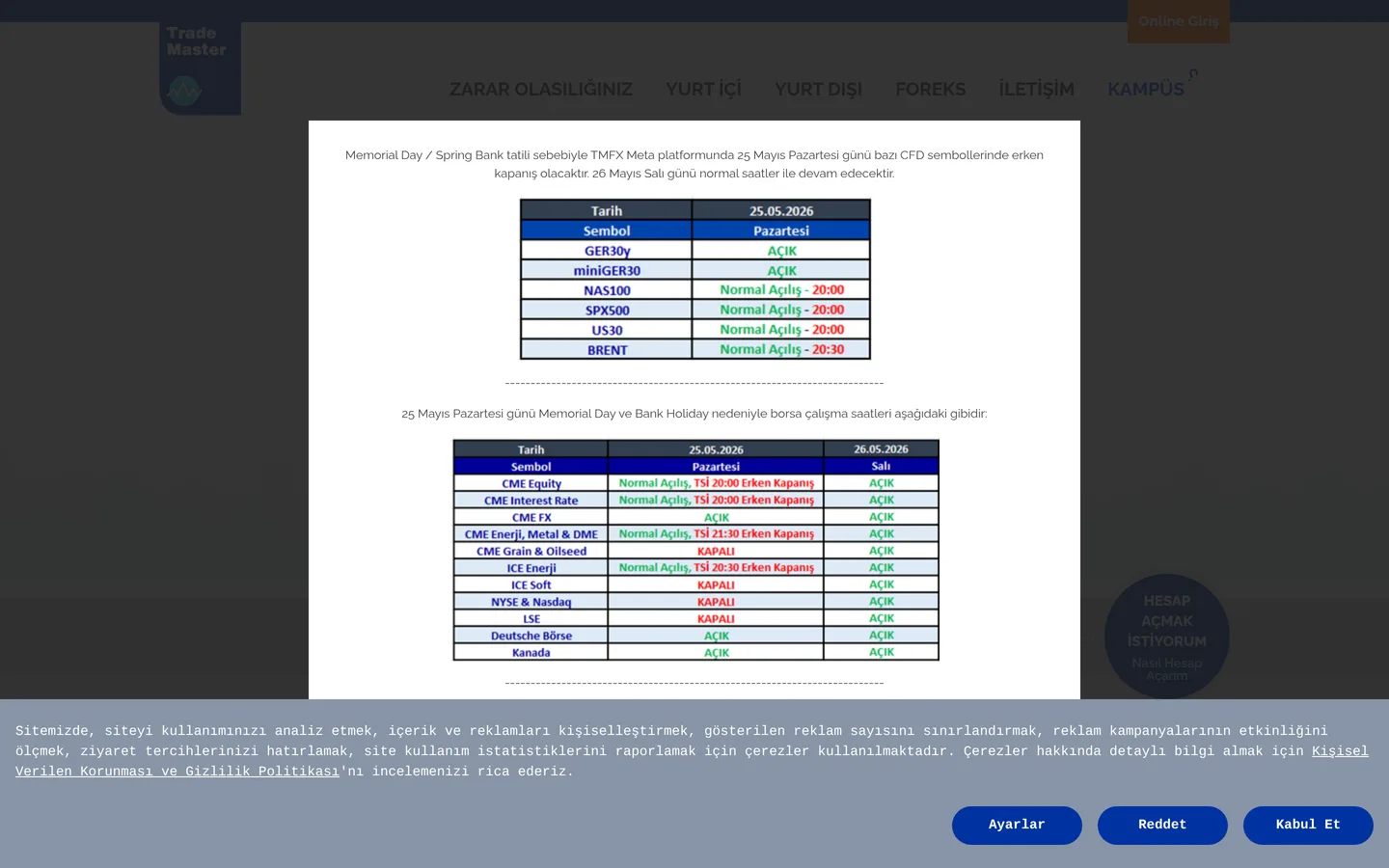Click the ICE Enerji row label
The image size is (1389, 868).
[x=531, y=568]
